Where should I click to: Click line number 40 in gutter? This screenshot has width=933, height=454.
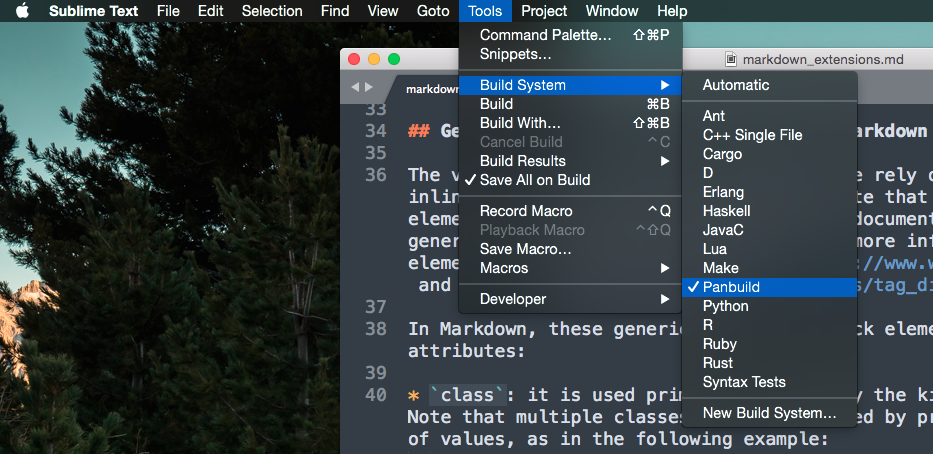375,395
